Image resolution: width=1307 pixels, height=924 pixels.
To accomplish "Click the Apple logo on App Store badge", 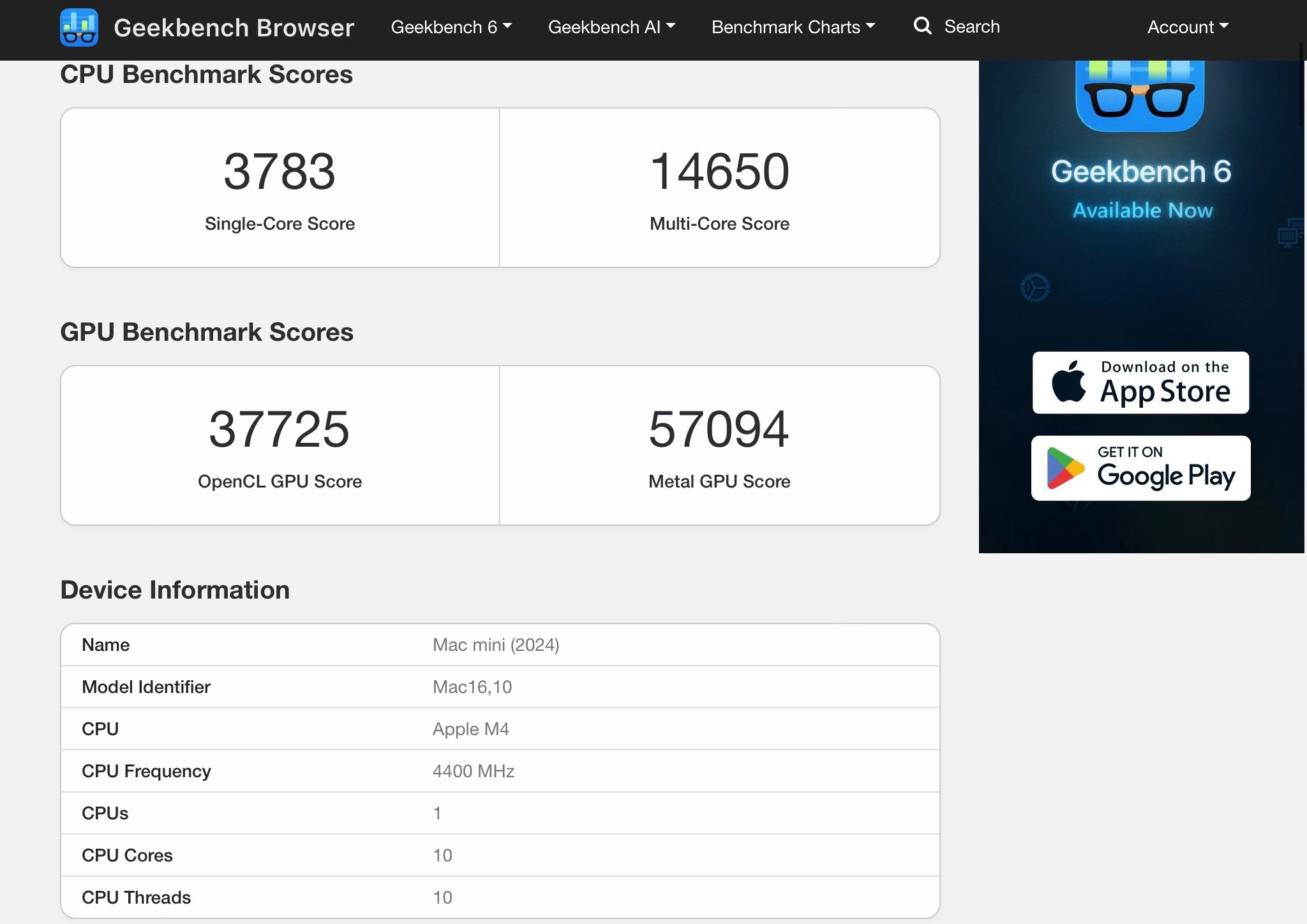I will pos(1068,382).
